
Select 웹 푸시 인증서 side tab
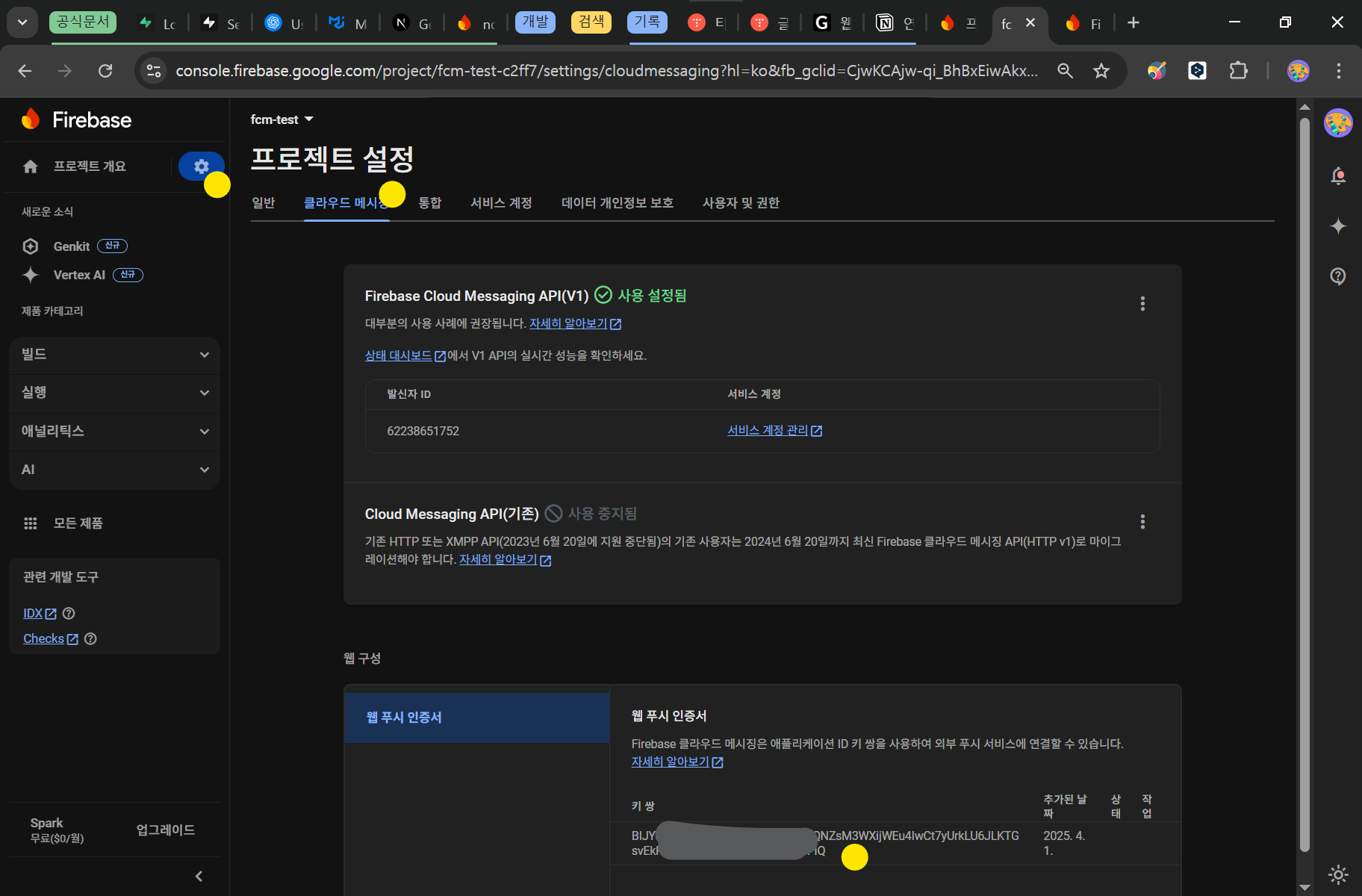coord(477,718)
